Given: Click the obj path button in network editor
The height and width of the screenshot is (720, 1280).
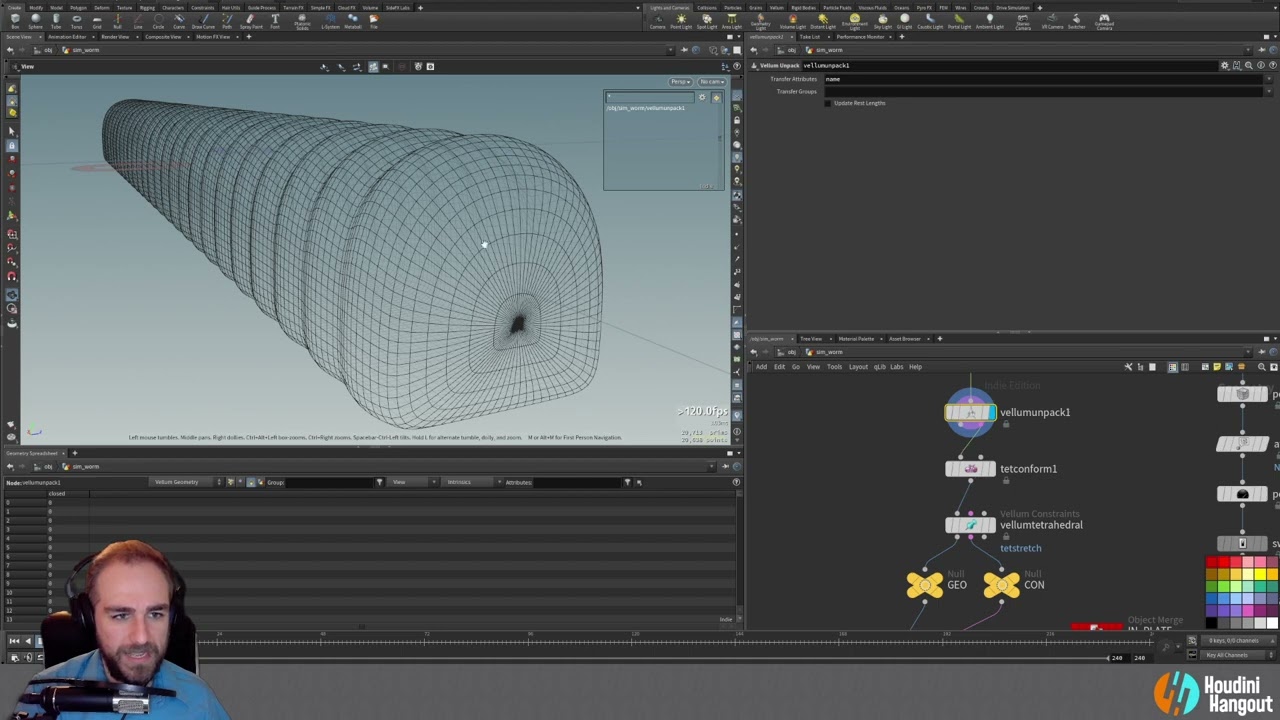Looking at the screenshot, I should 791,352.
